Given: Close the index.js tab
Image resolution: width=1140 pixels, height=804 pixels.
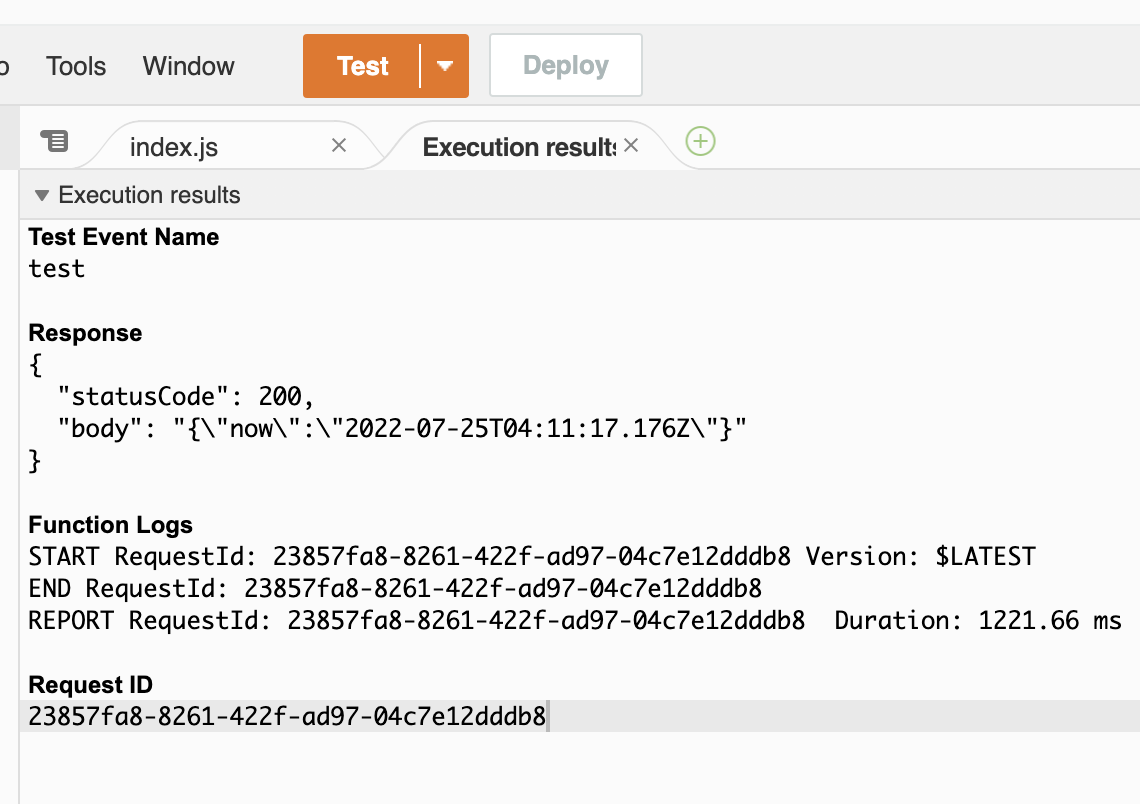Looking at the screenshot, I should tap(339, 146).
